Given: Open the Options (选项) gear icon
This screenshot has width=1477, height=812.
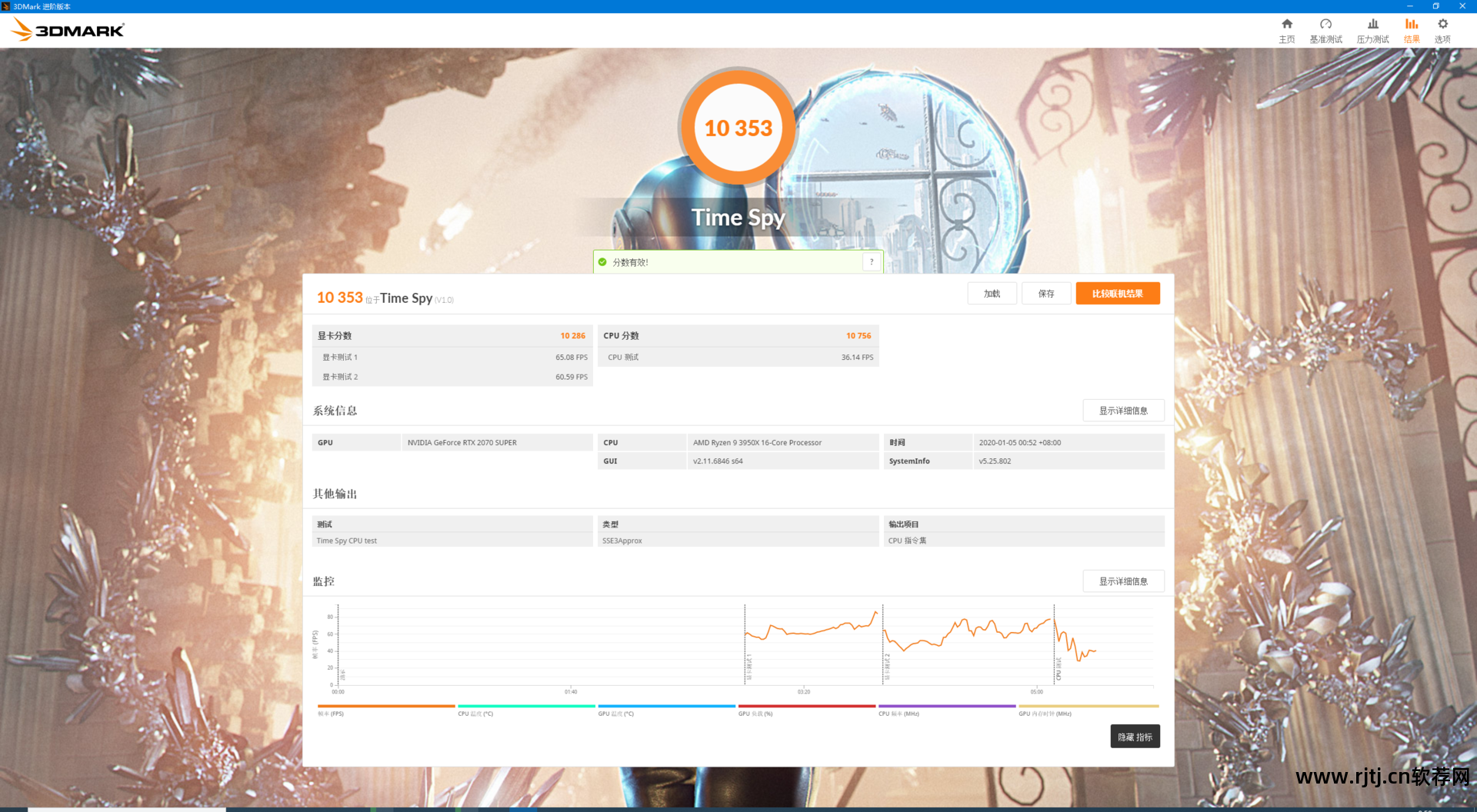Looking at the screenshot, I should coord(1442,24).
